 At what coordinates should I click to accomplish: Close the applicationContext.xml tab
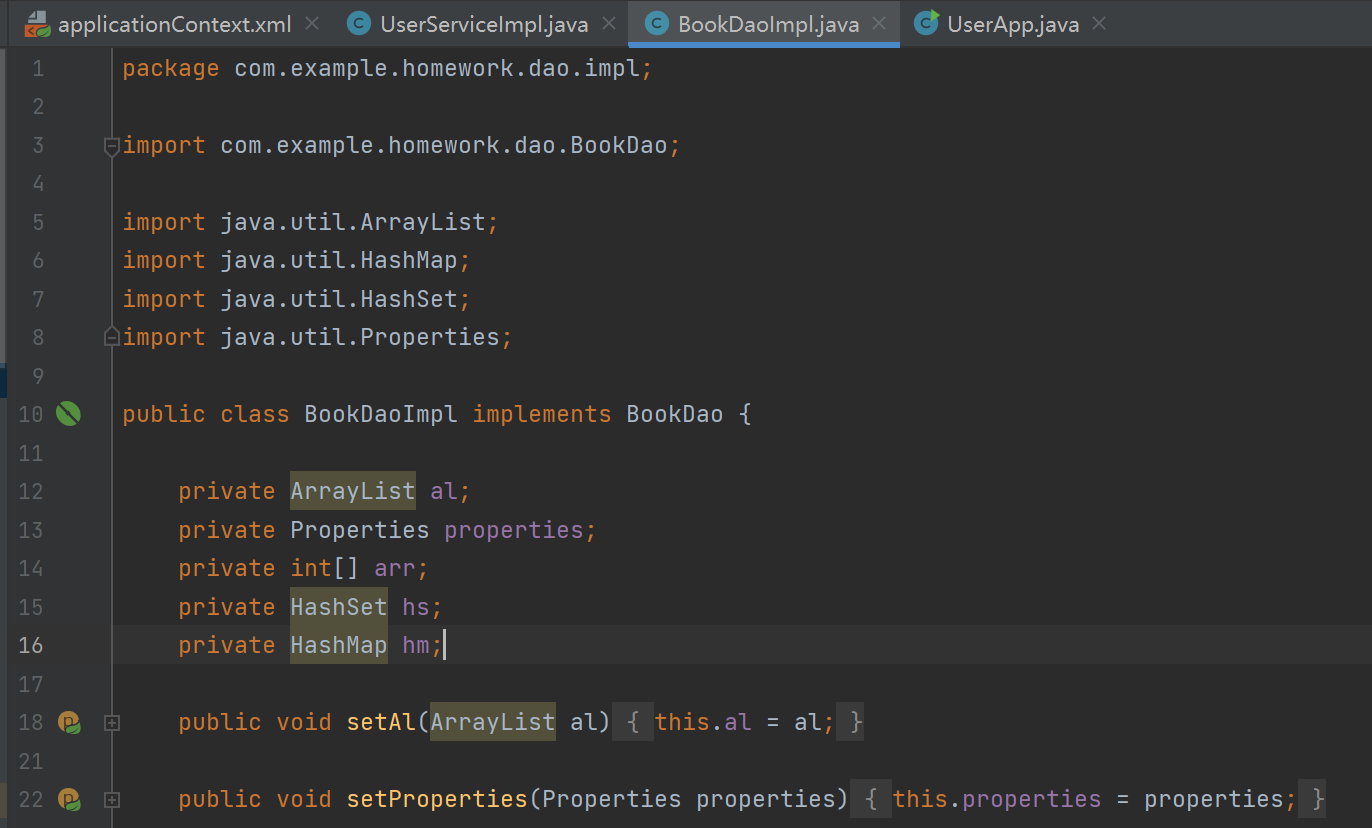tap(312, 23)
